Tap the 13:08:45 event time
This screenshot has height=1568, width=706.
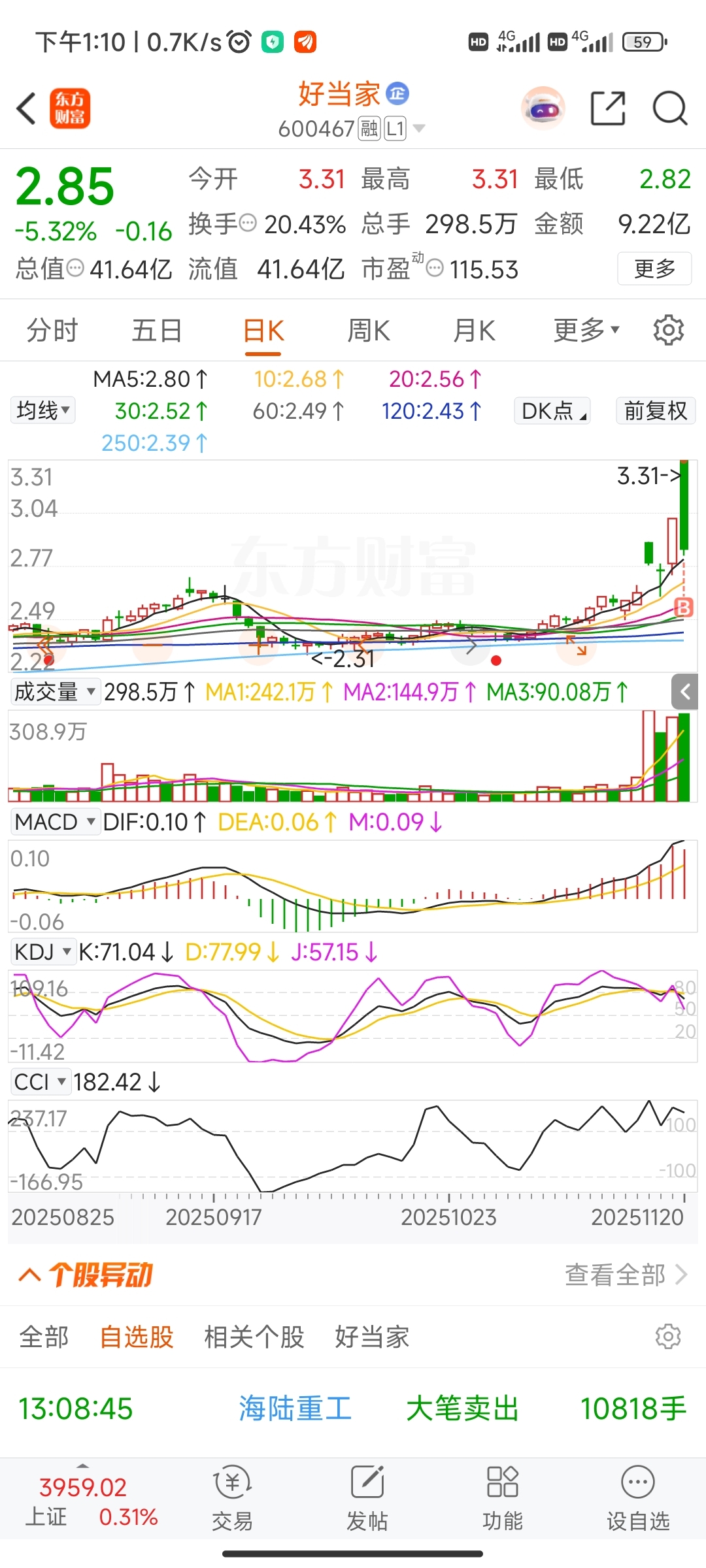point(76,1409)
